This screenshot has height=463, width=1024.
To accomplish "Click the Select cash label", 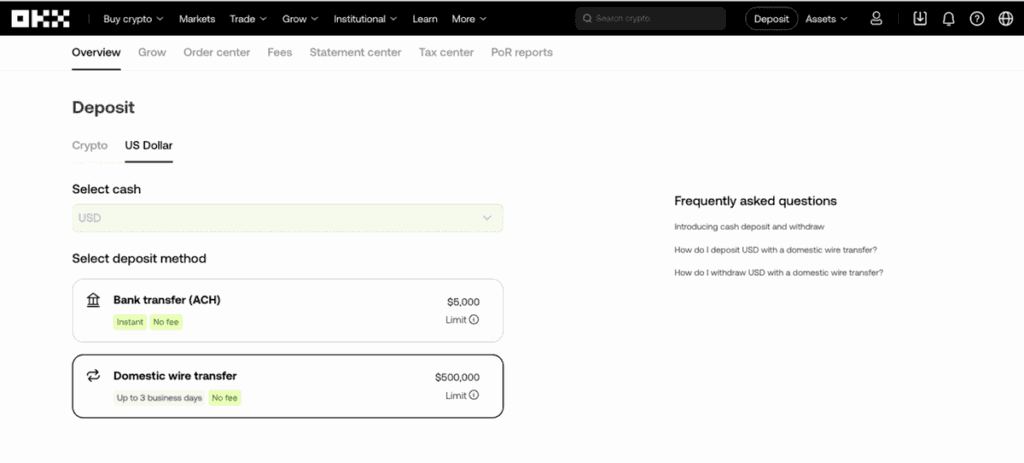I will click(x=106, y=189).
